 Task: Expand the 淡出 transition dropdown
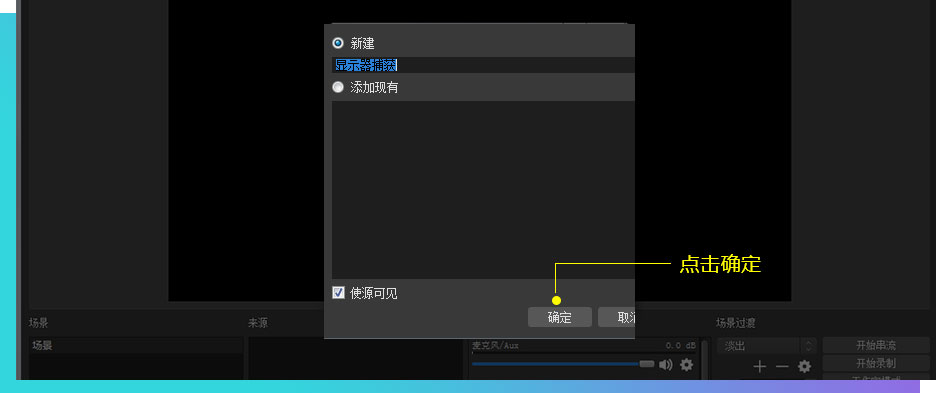click(759, 346)
